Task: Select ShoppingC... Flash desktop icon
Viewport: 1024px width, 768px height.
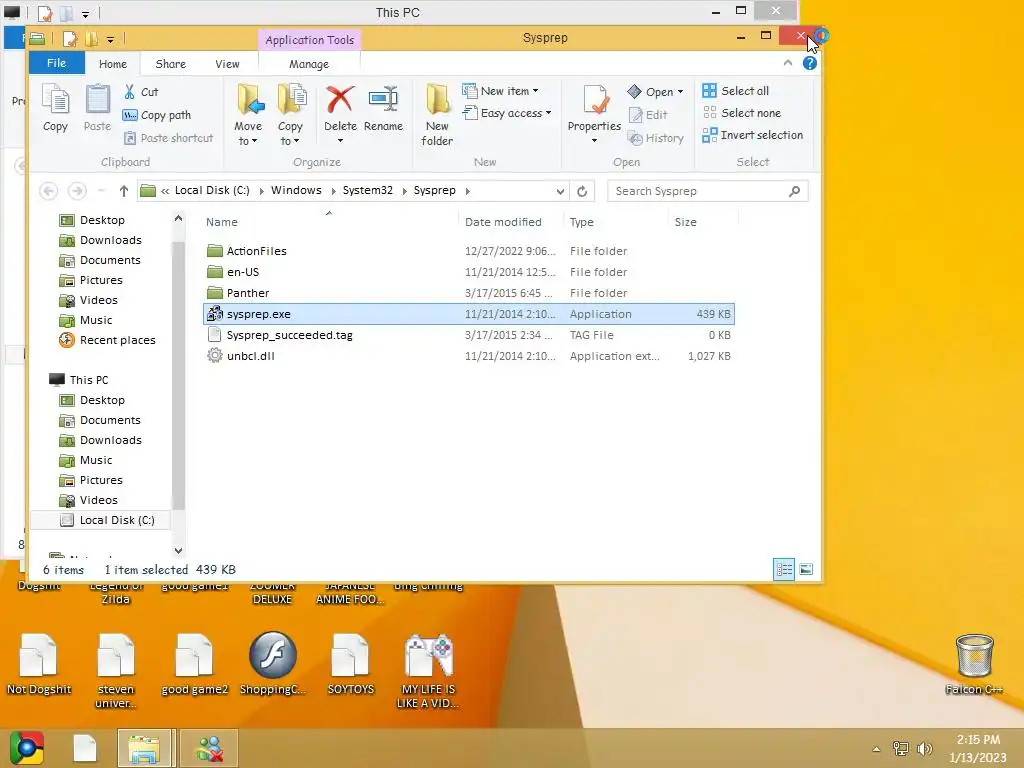Action: (x=272, y=664)
